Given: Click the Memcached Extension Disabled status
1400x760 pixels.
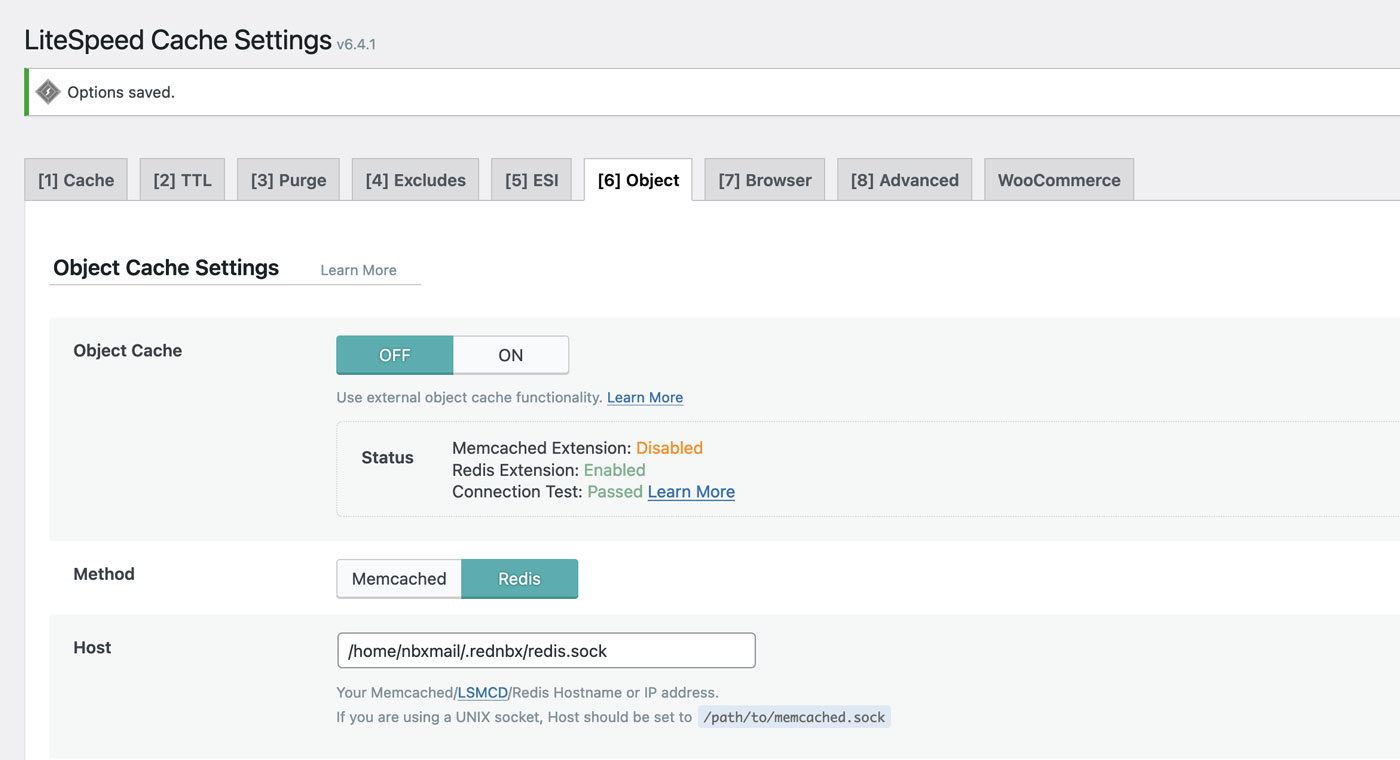Looking at the screenshot, I should click(669, 448).
